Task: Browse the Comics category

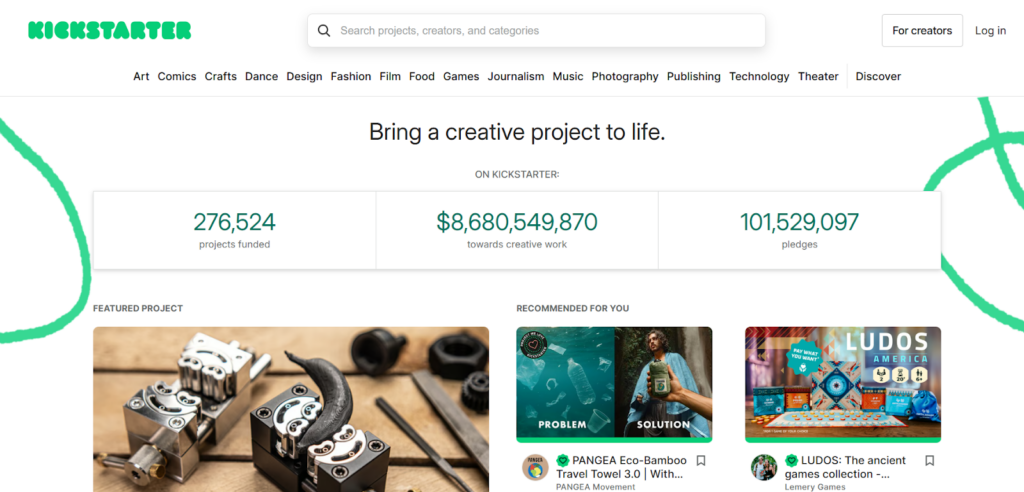Action: tap(177, 76)
